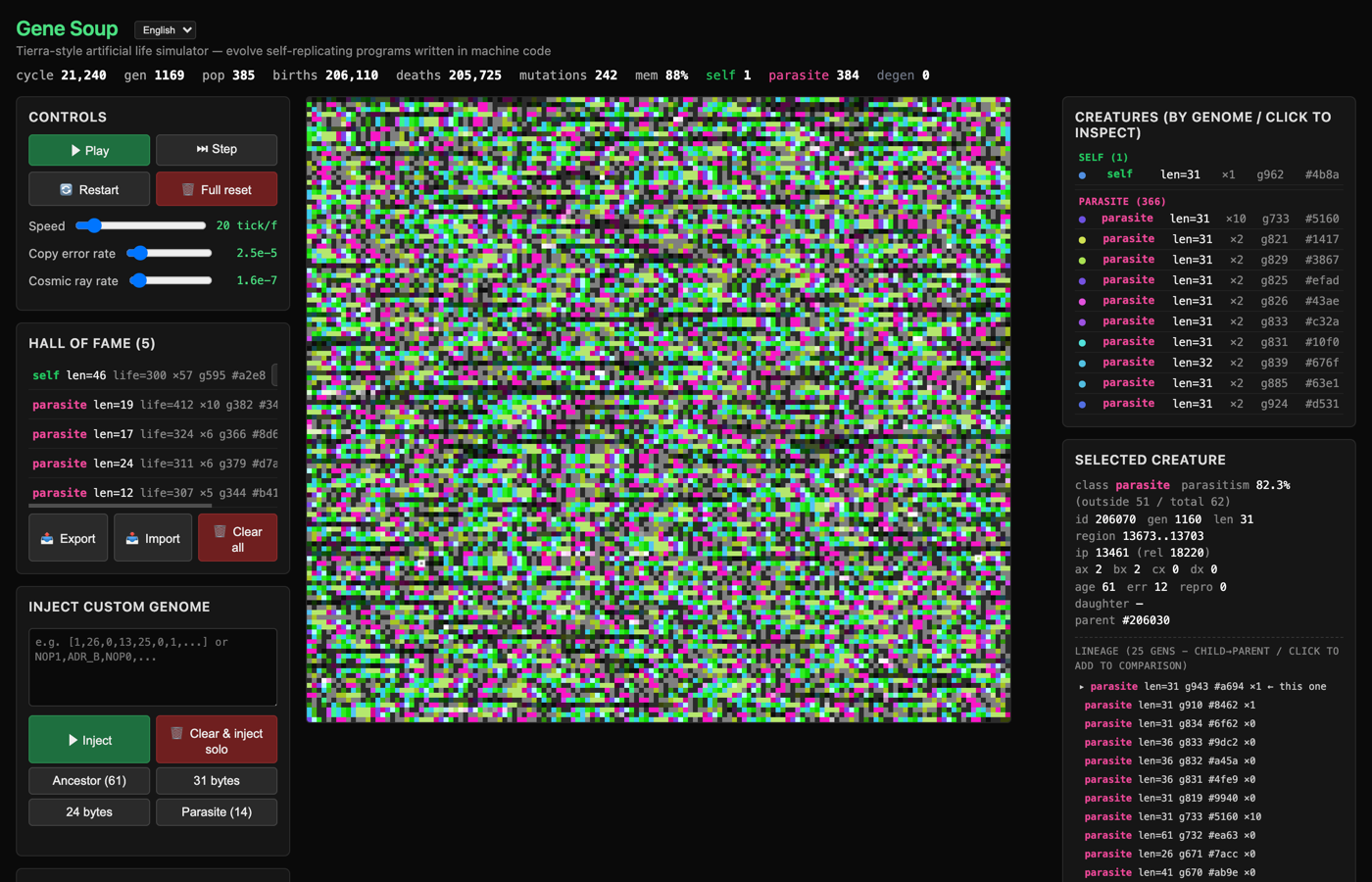Add lineage g832 #a45a to comparison
The height and width of the screenshot is (882, 1372).
(1208, 761)
